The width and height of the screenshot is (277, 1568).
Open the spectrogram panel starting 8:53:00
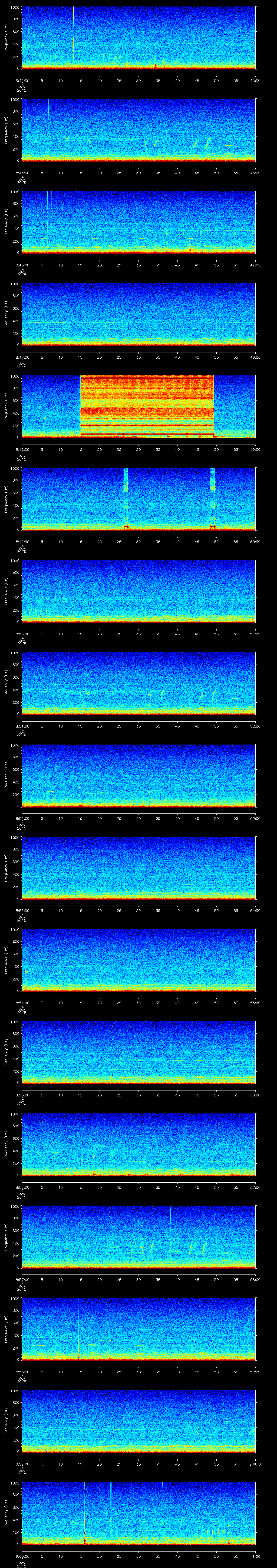pos(138,868)
